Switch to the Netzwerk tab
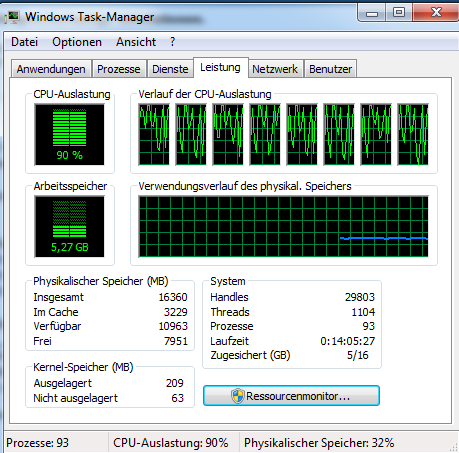 pos(275,69)
